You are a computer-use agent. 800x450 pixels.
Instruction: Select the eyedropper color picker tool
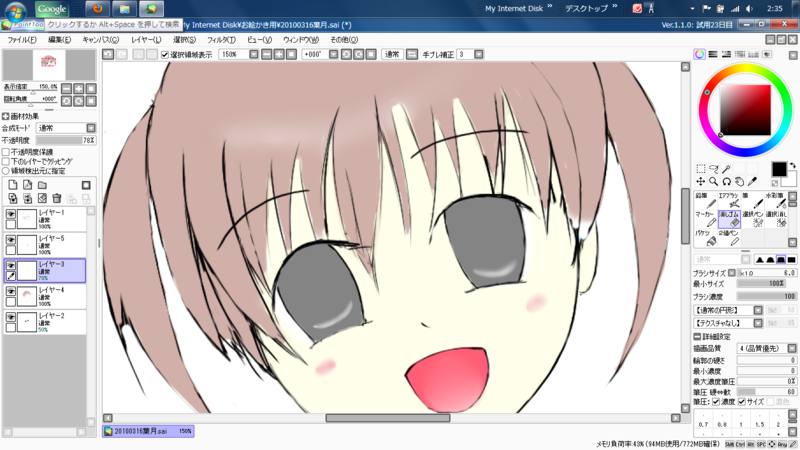point(752,182)
